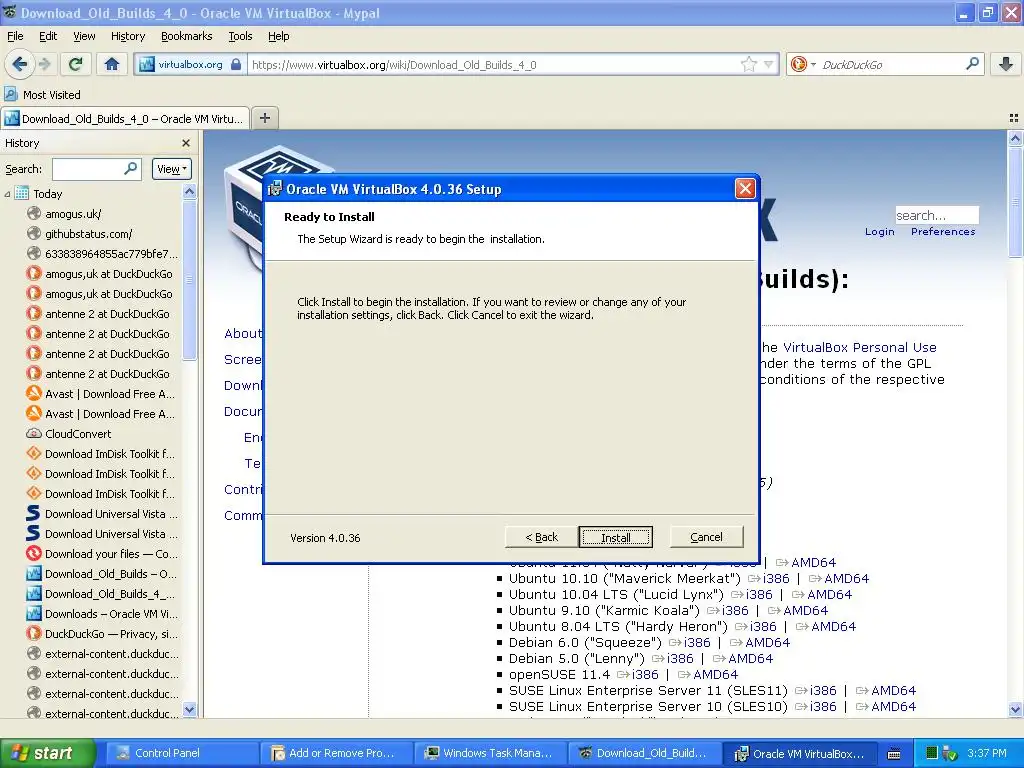
Task: Click Back in the VirtualBox setup wizard
Action: [541, 537]
